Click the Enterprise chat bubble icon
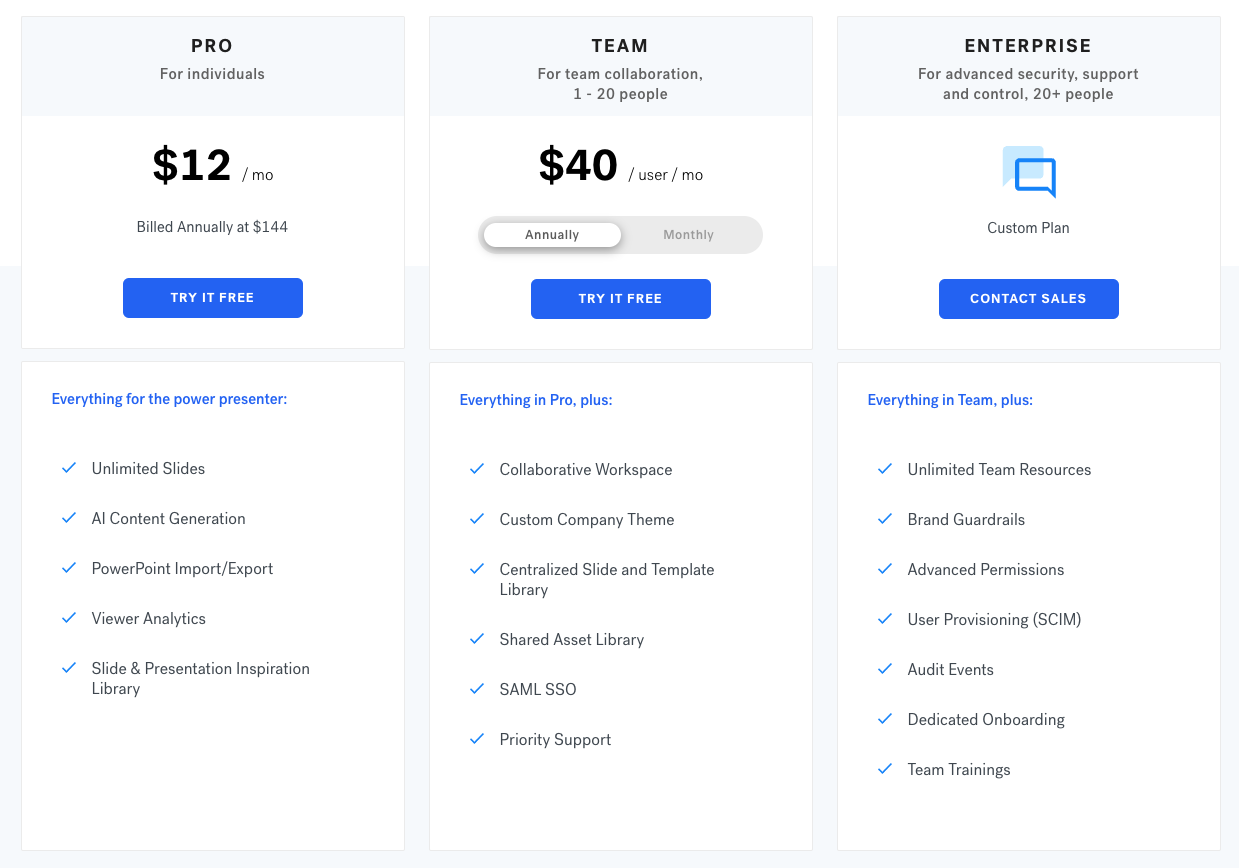 click(1029, 172)
